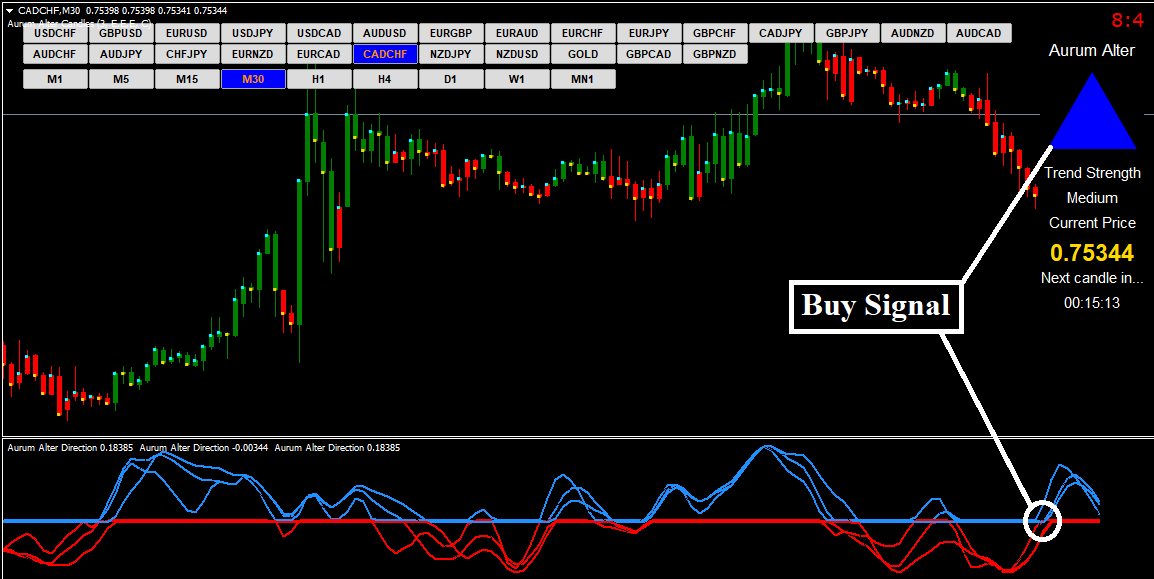Image resolution: width=1154 pixels, height=579 pixels.
Task: Click the yellow current price 0.75344
Action: click(1091, 252)
